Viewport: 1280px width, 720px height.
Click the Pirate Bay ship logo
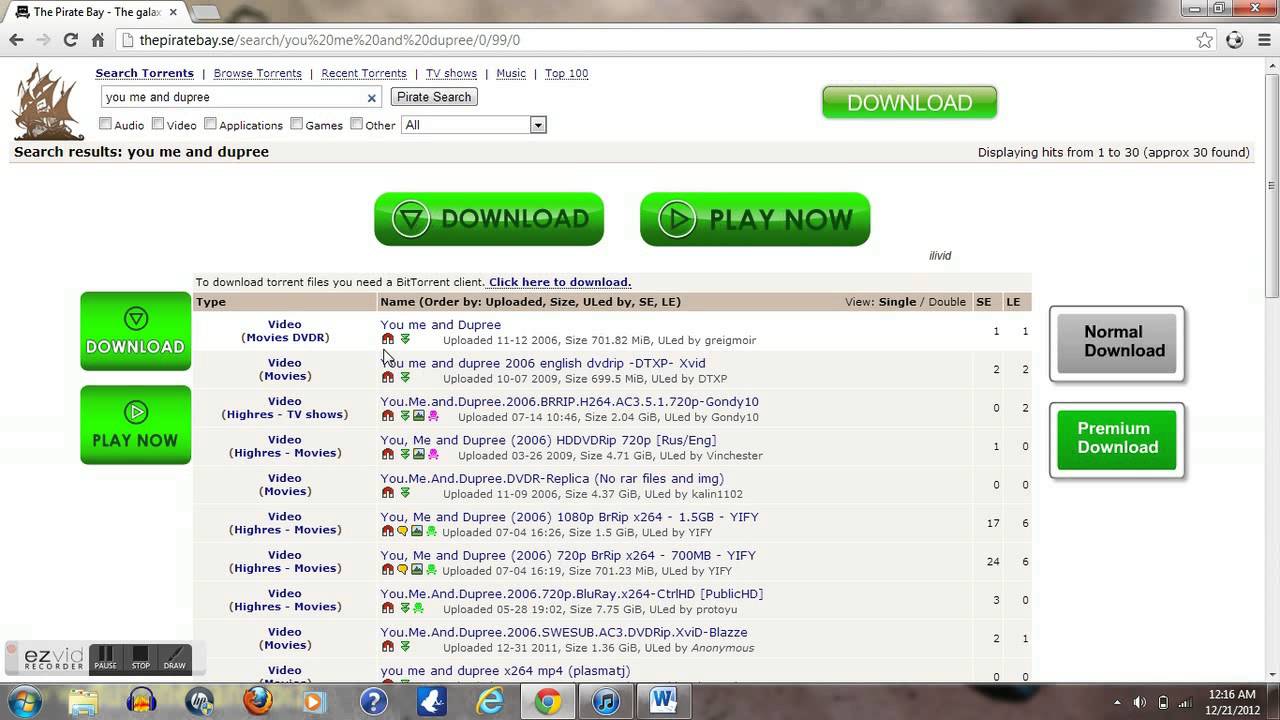coord(48,101)
